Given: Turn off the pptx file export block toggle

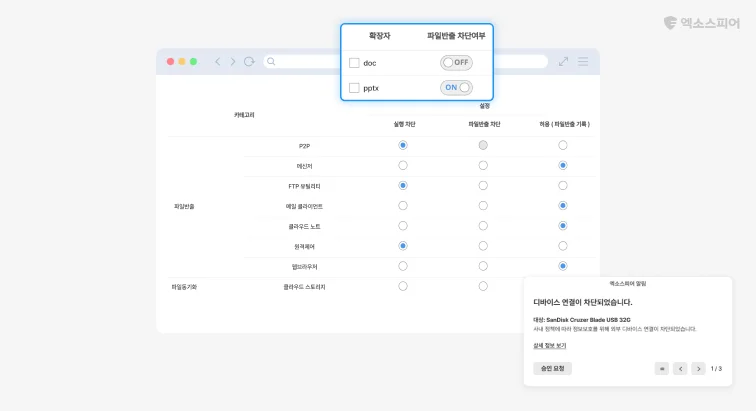Looking at the screenshot, I should pos(456,87).
